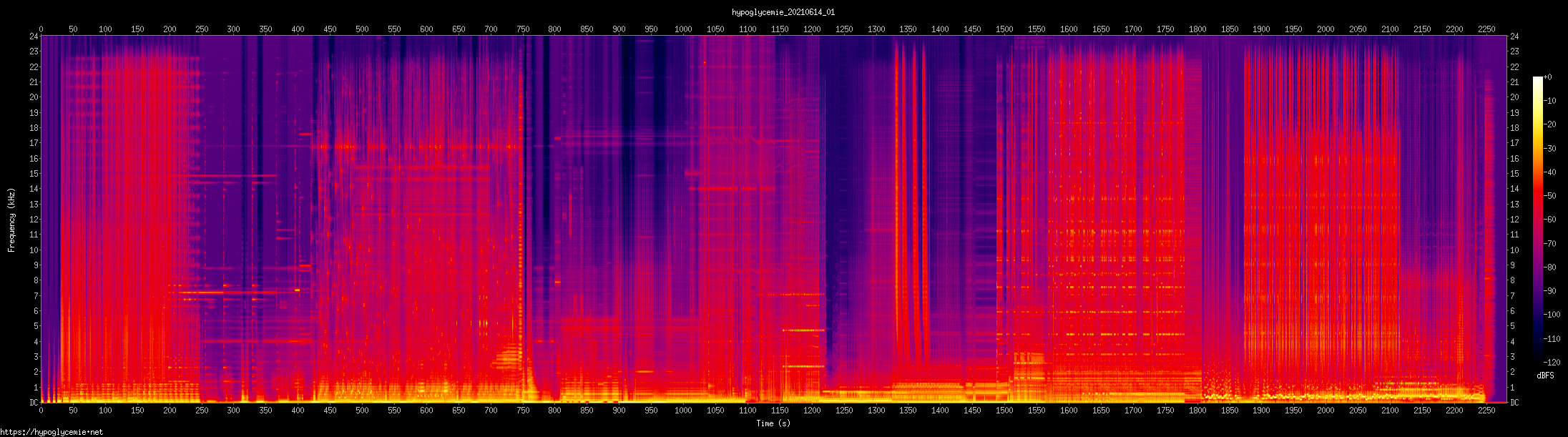Click the 12 label on the right frequency axis
The width and height of the screenshot is (1568, 437).
click(x=1514, y=220)
